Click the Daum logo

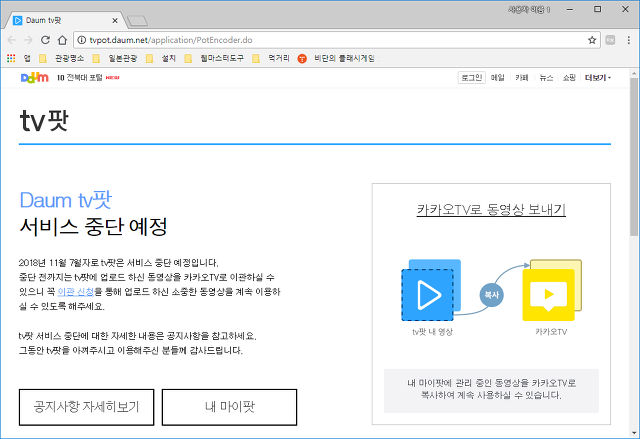[35, 78]
